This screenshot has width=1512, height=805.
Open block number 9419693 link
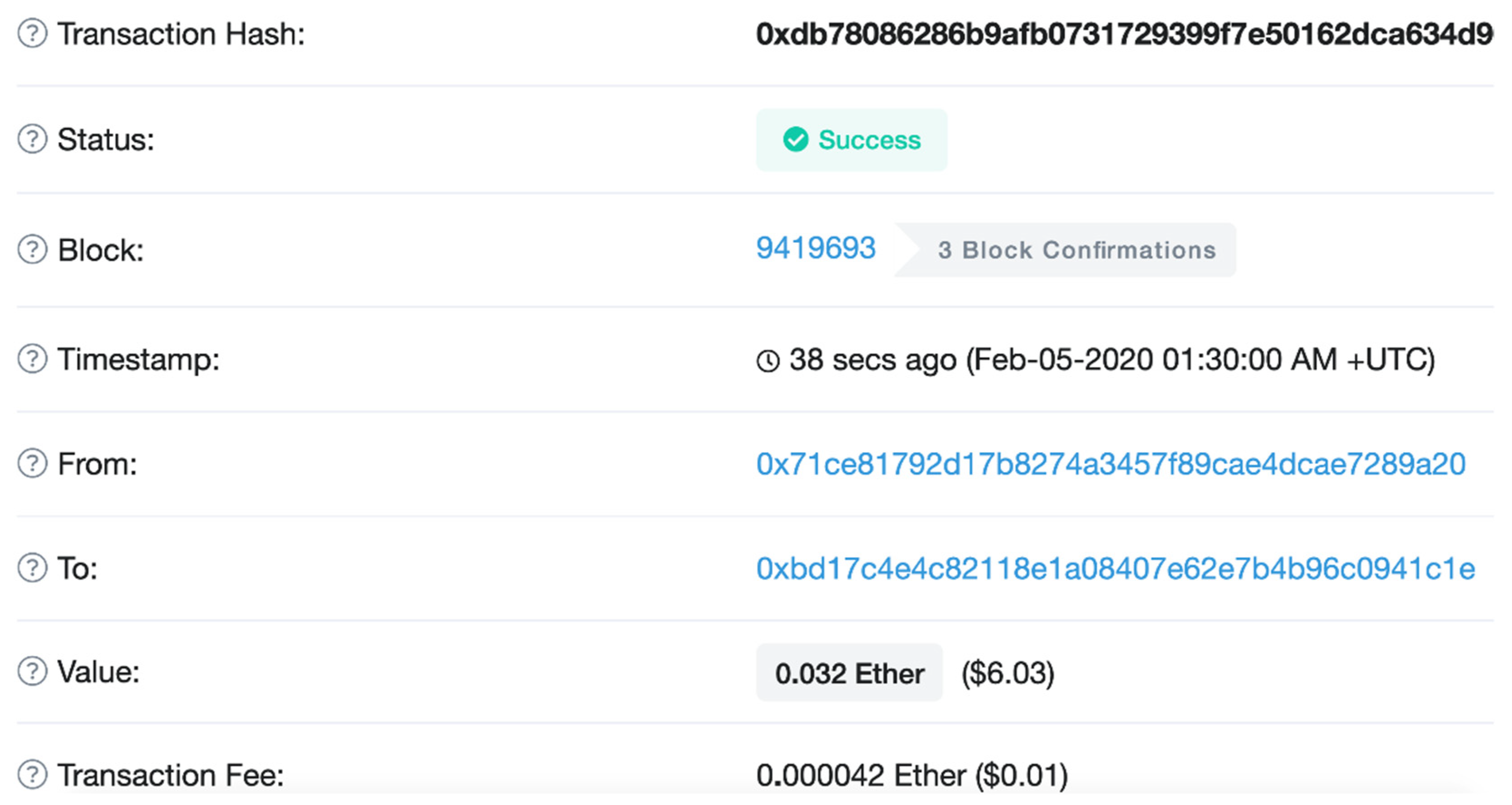coord(815,248)
